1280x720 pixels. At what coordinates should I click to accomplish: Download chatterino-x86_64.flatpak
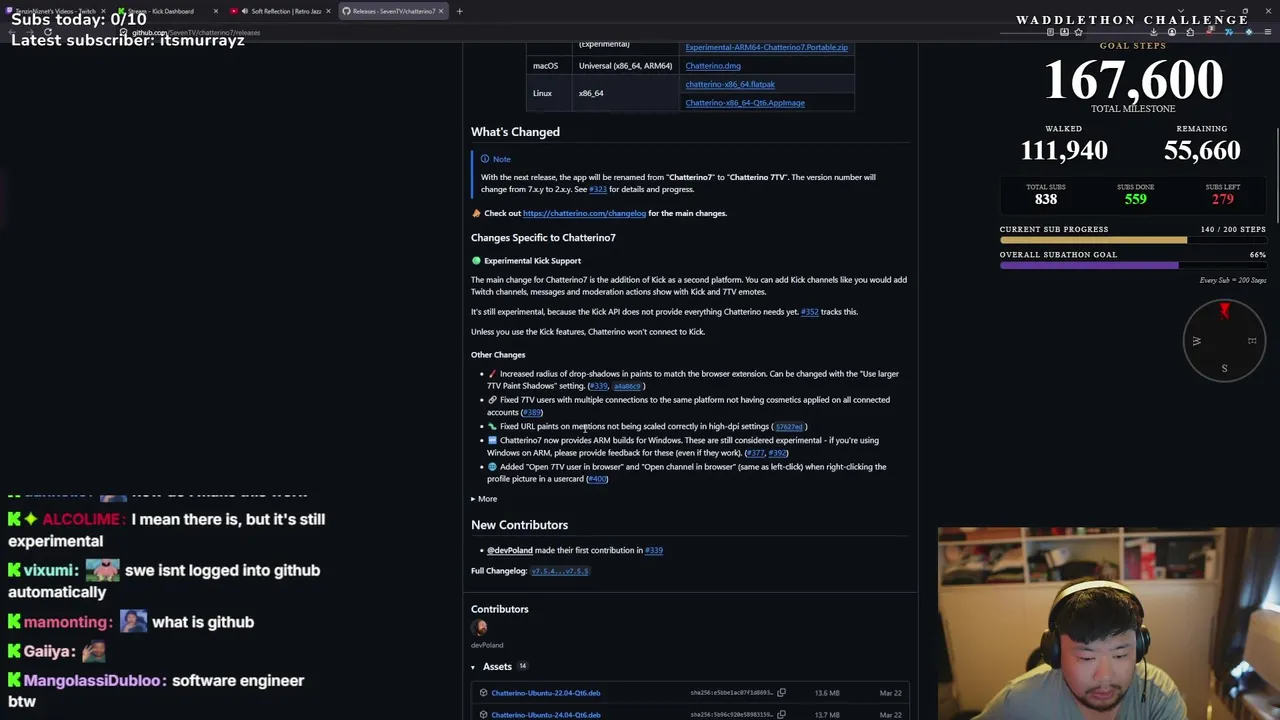point(730,84)
